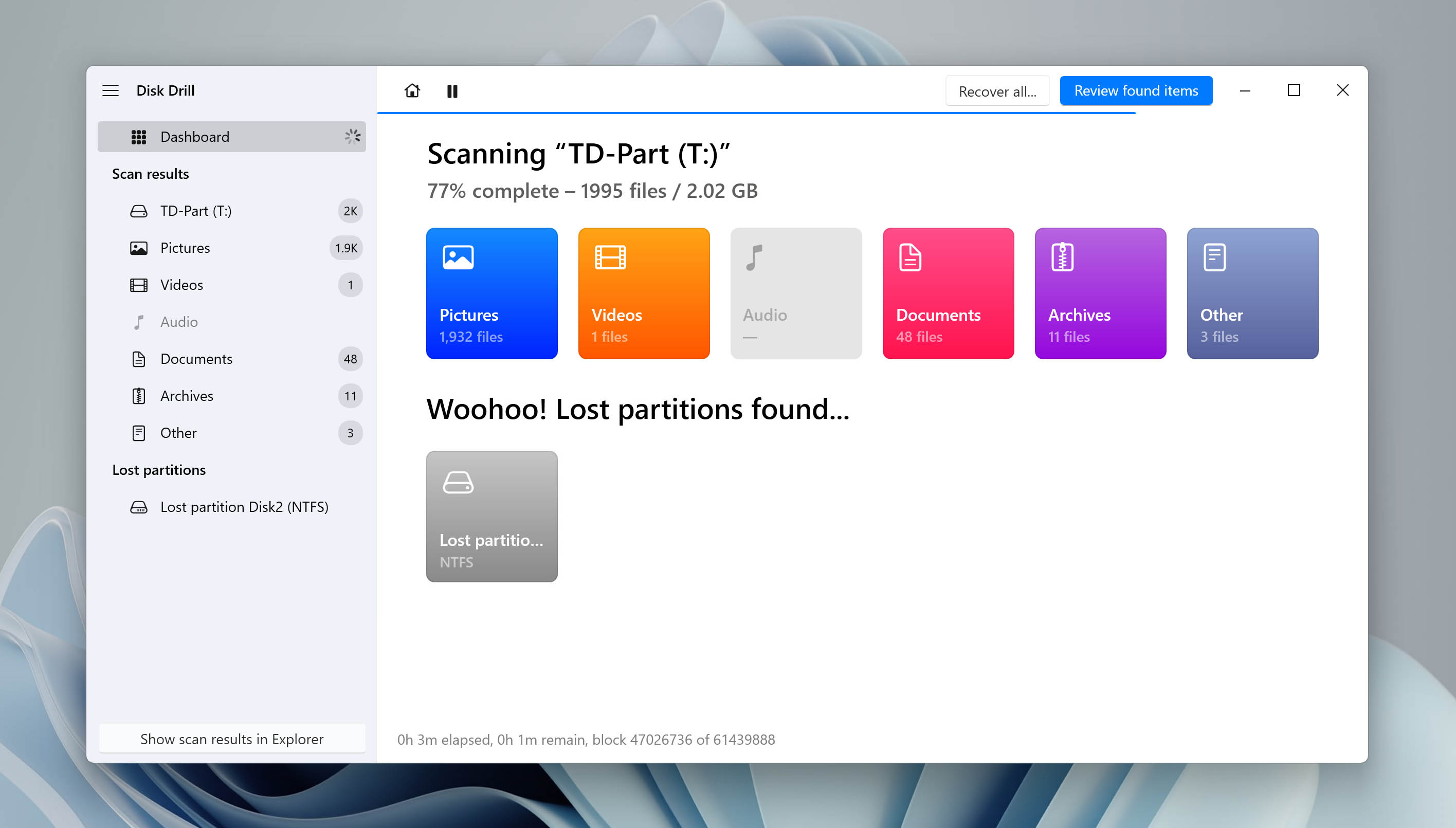Image resolution: width=1456 pixels, height=828 pixels.
Task: Click the film strip icon on Videos card
Action: point(610,257)
